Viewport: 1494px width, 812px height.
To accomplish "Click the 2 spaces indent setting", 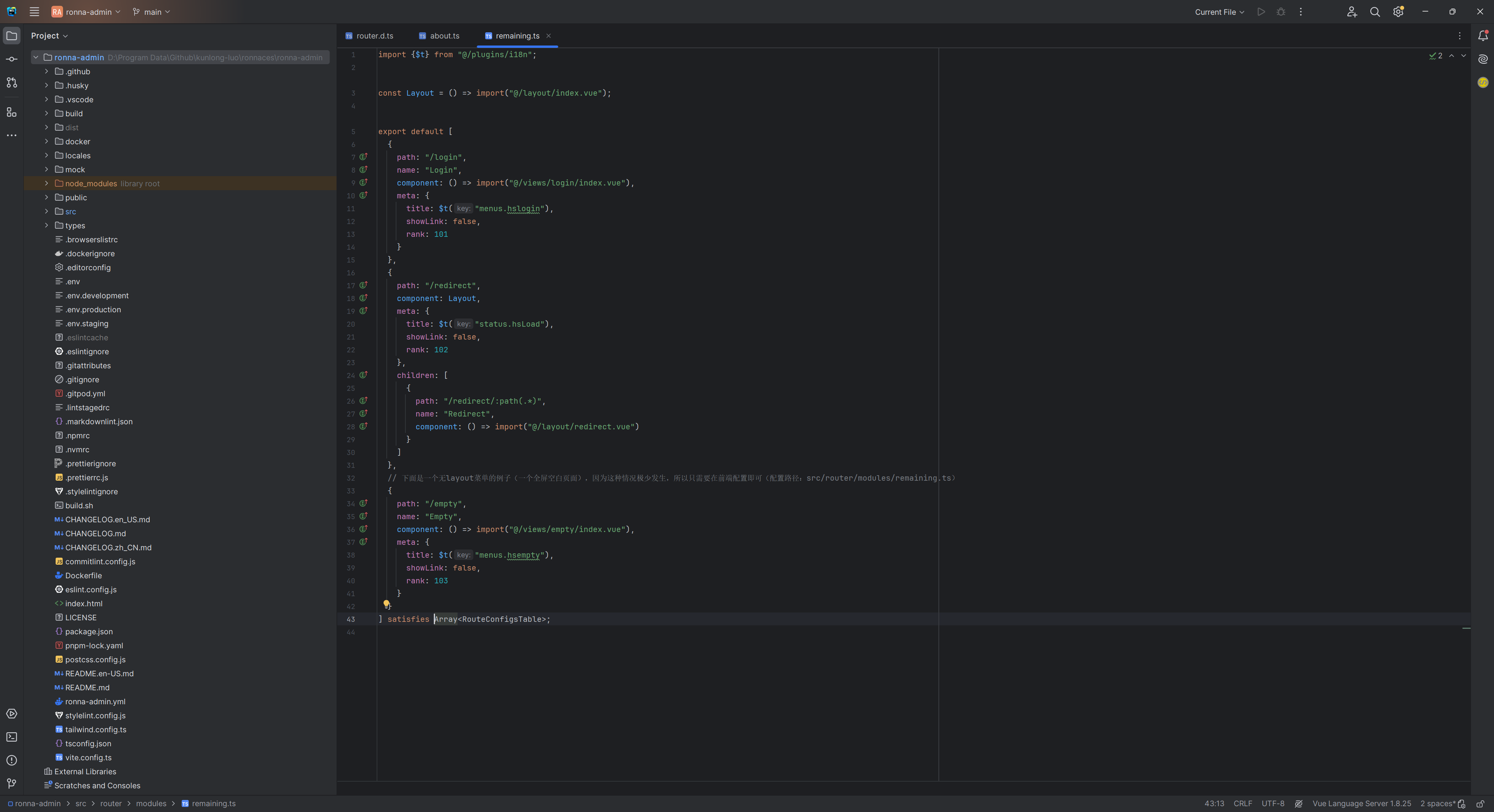I will coord(1437,804).
